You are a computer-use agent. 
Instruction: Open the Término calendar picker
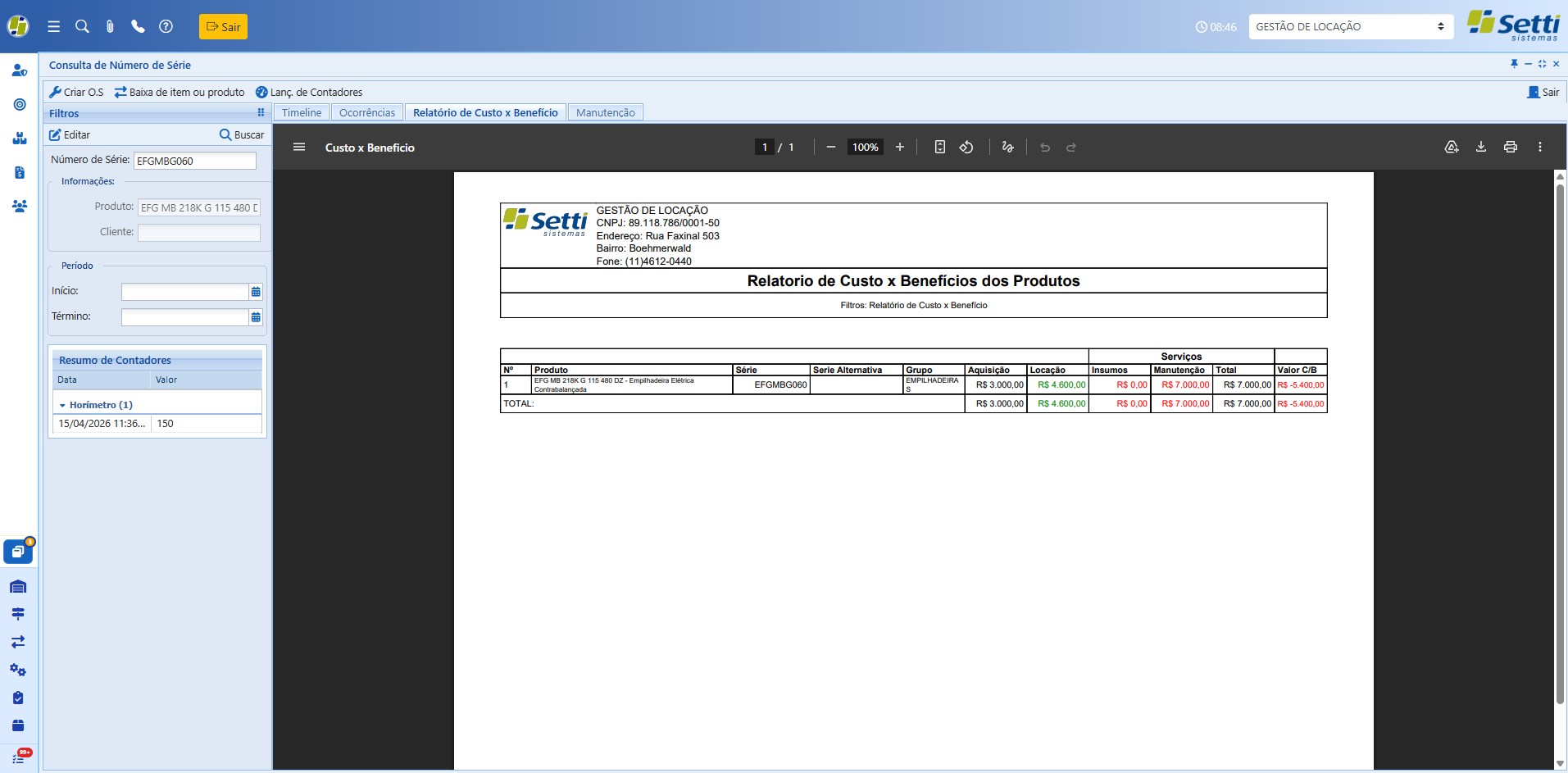point(256,317)
